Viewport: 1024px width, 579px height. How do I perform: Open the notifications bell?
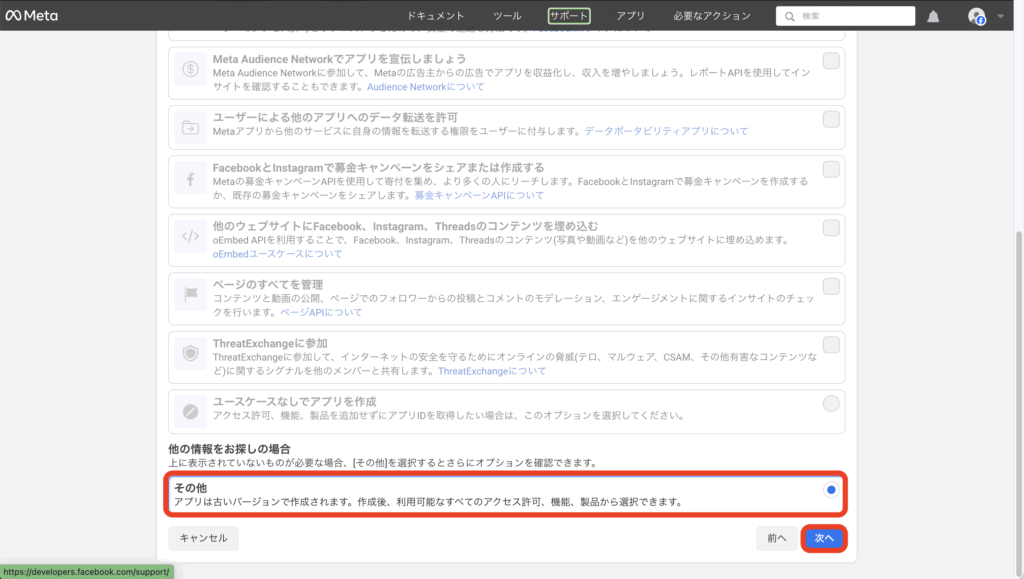(933, 16)
